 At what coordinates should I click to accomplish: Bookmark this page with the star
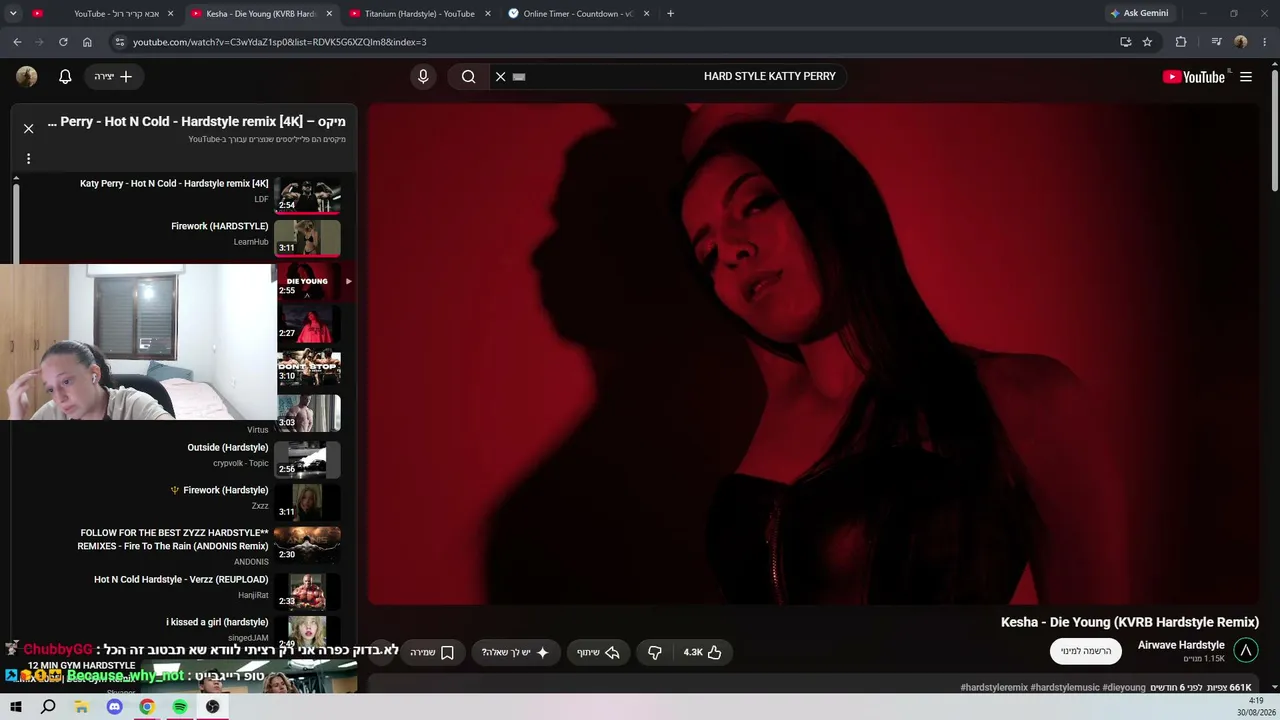coord(1147,42)
